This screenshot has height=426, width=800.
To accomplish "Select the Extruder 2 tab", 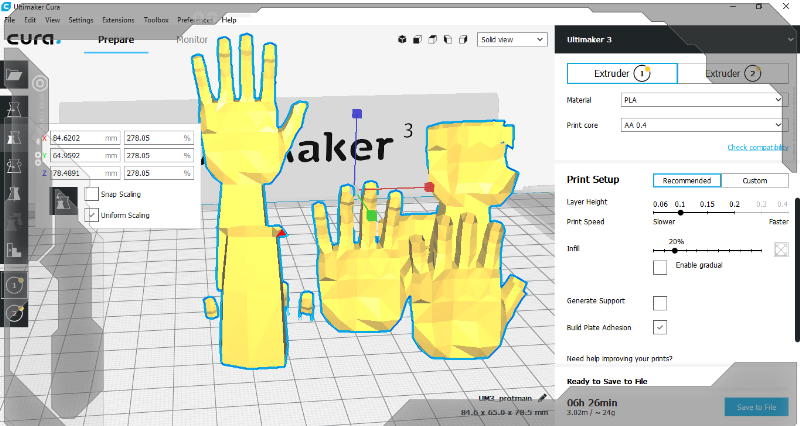I will [x=733, y=73].
